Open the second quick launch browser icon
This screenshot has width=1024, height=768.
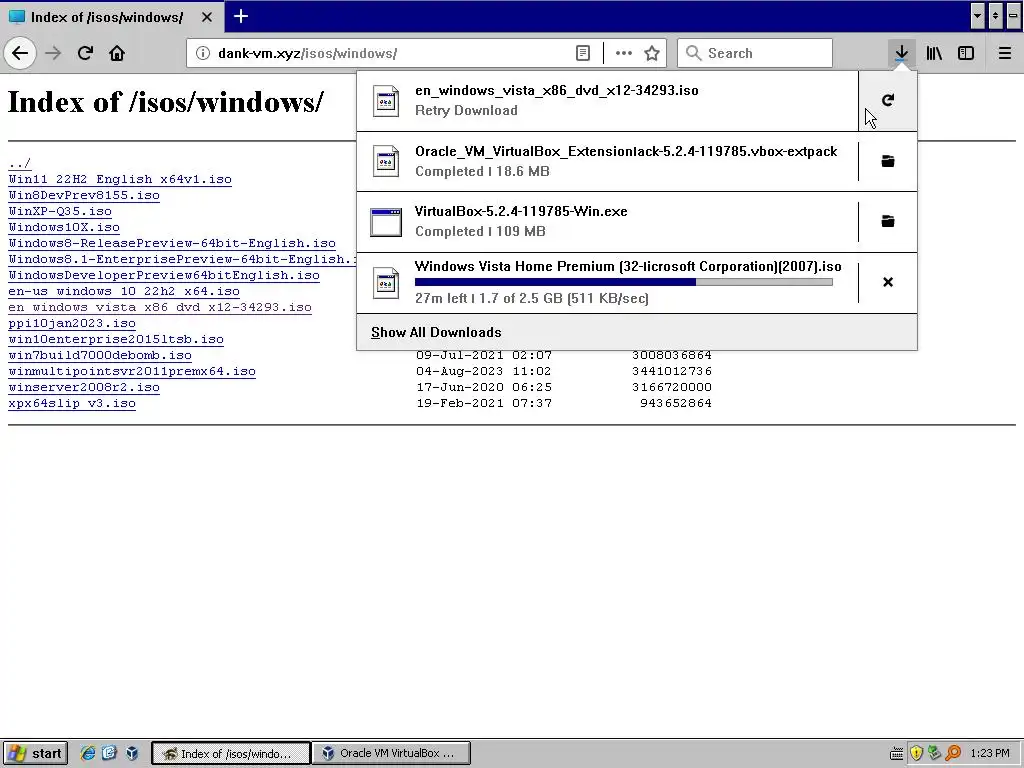point(109,753)
